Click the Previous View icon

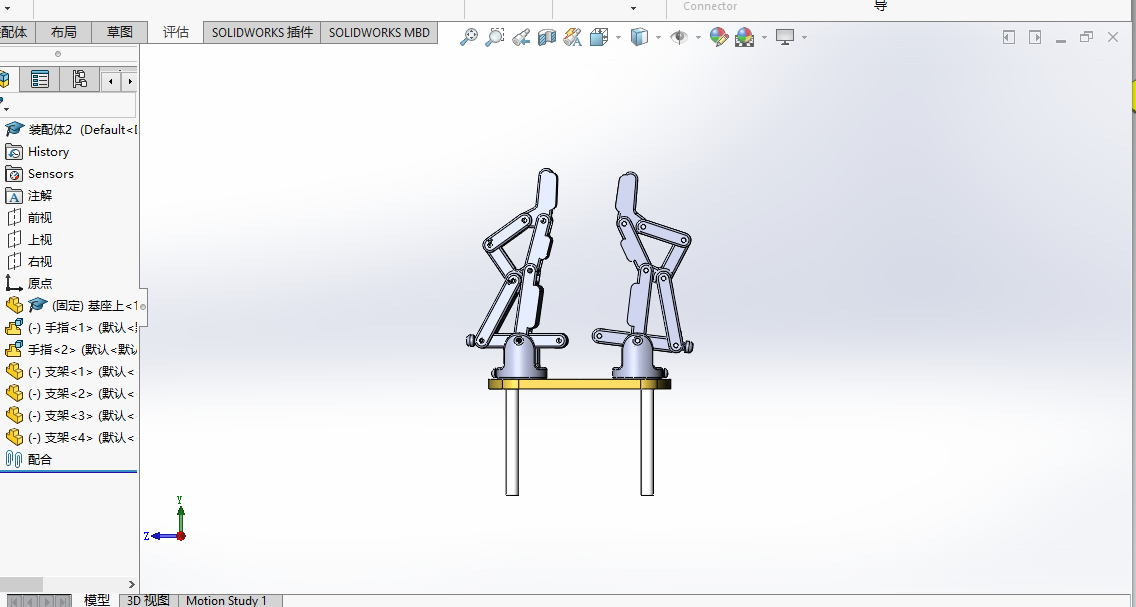point(521,37)
